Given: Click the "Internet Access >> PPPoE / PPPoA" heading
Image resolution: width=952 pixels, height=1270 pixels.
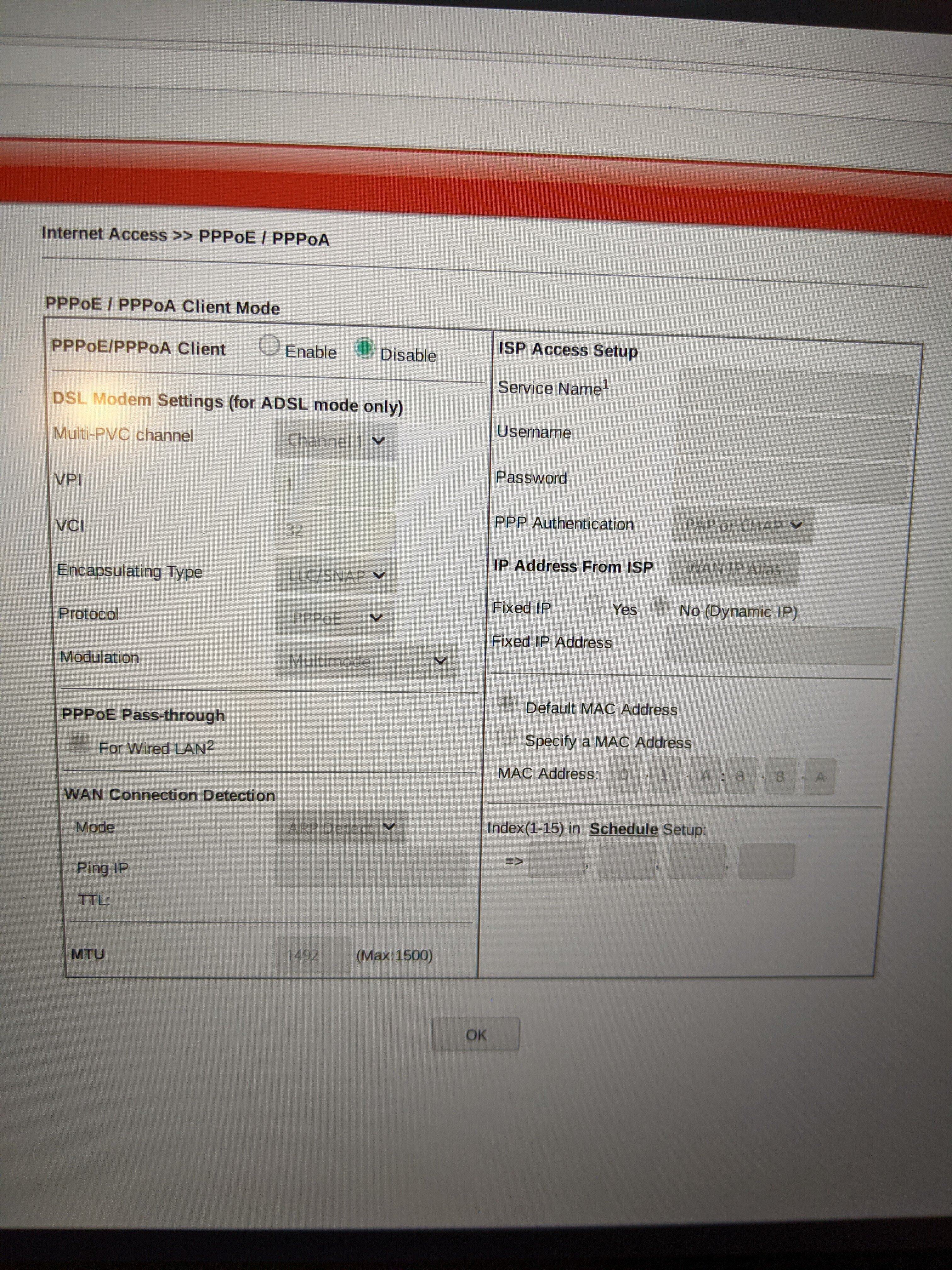Looking at the screenshot, I should pos(185,235).
